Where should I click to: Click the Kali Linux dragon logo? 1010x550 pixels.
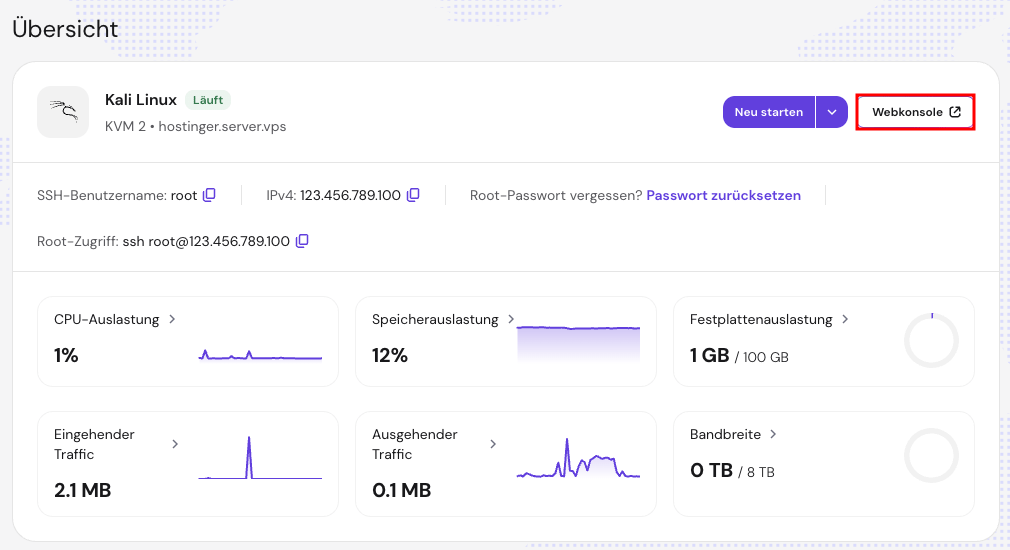click(63, 112)
